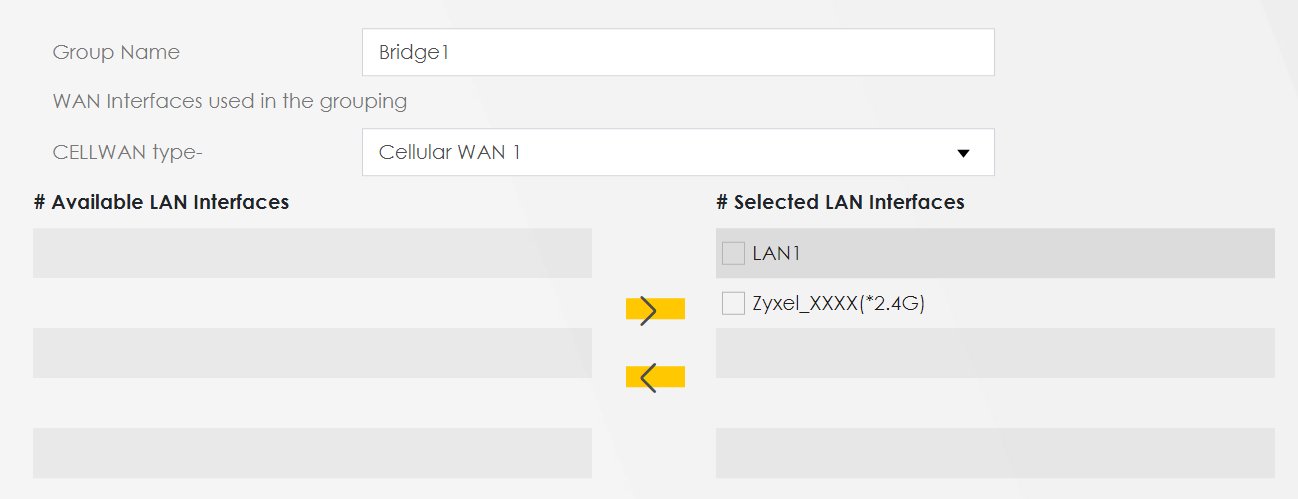Enable the Zyxel_XXXX(*2.4G) checkbox
Screen dimensions: 1298x499
(733, 304)
